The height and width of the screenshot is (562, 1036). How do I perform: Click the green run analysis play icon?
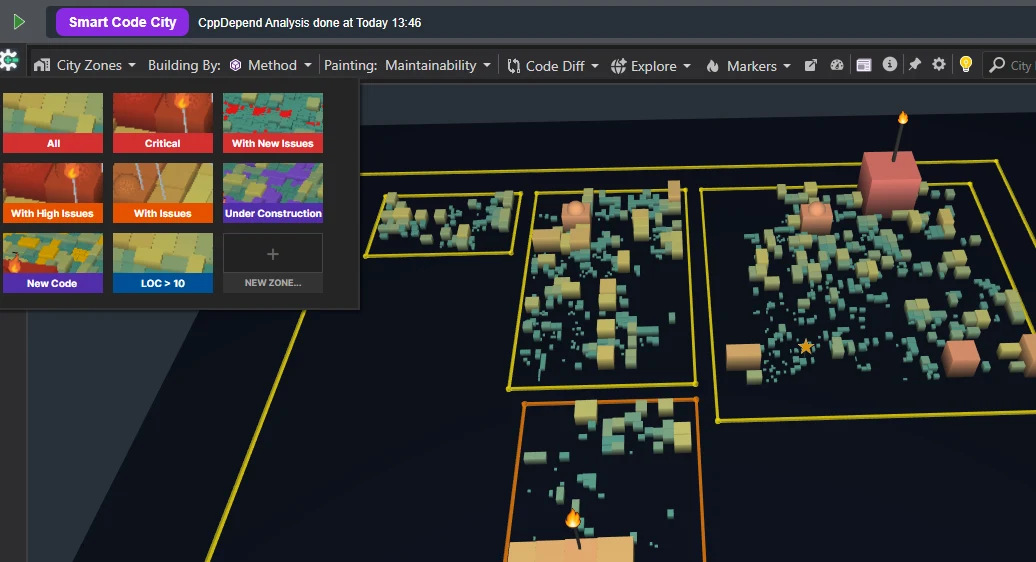[x=18, y=22]
